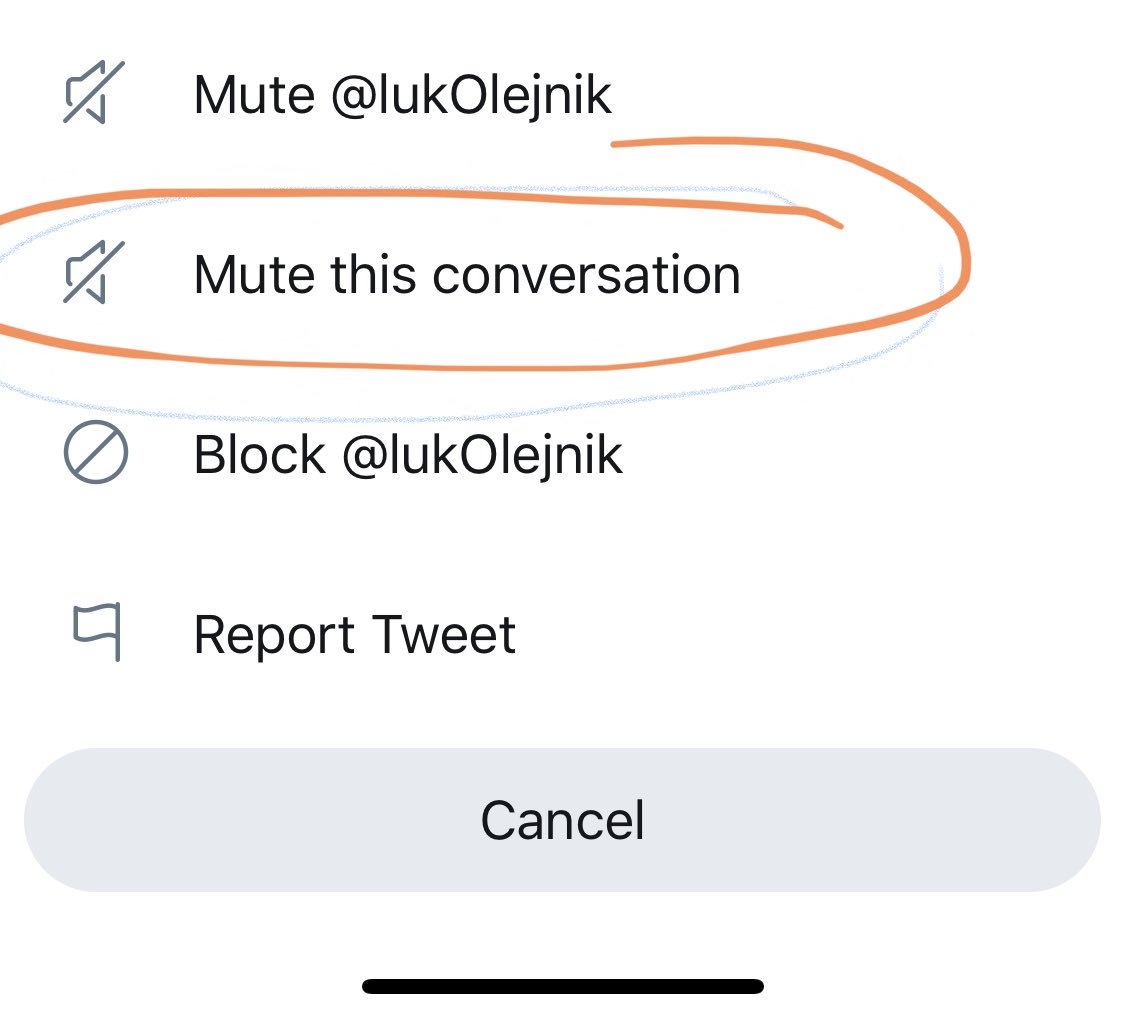Image resolution: width=1125 pixels, height=1018 pixels.
Task: Select the Block @lukOlejnik option
Action: (x=562, y=454)
